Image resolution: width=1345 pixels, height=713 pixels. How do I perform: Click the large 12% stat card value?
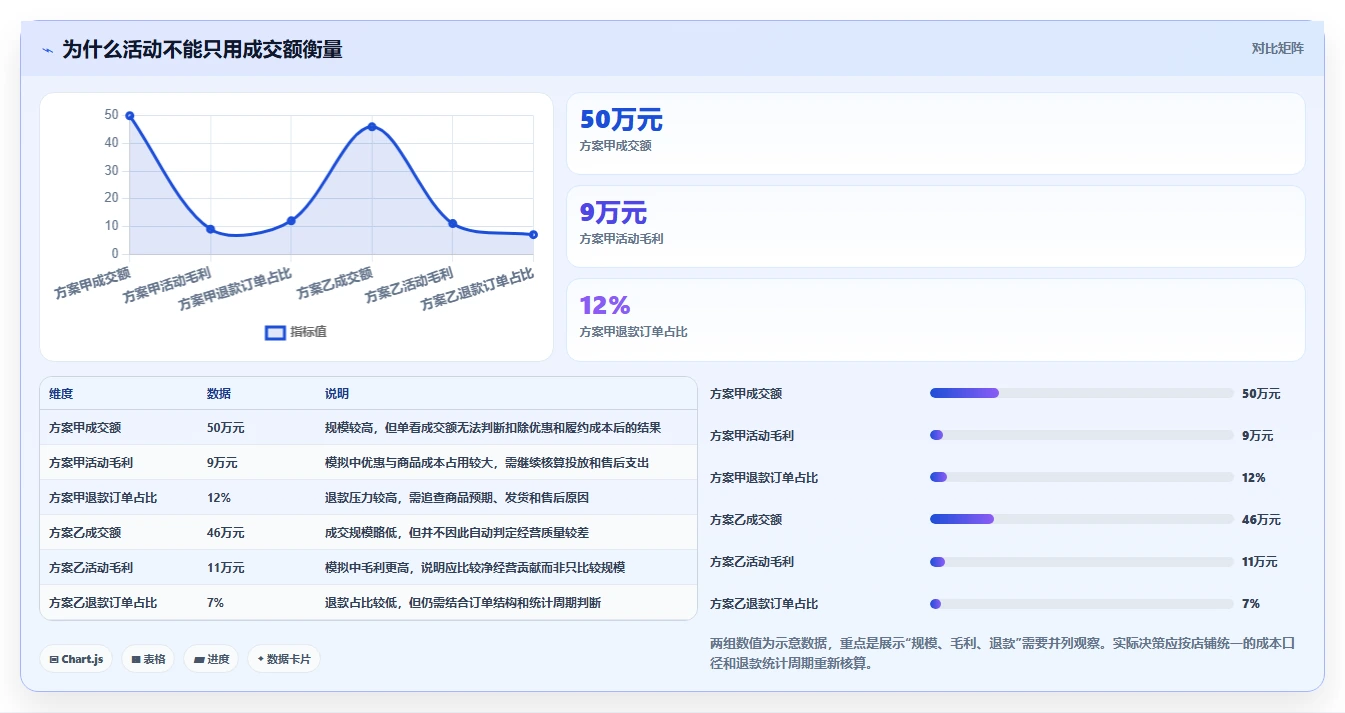click(605, 306)
